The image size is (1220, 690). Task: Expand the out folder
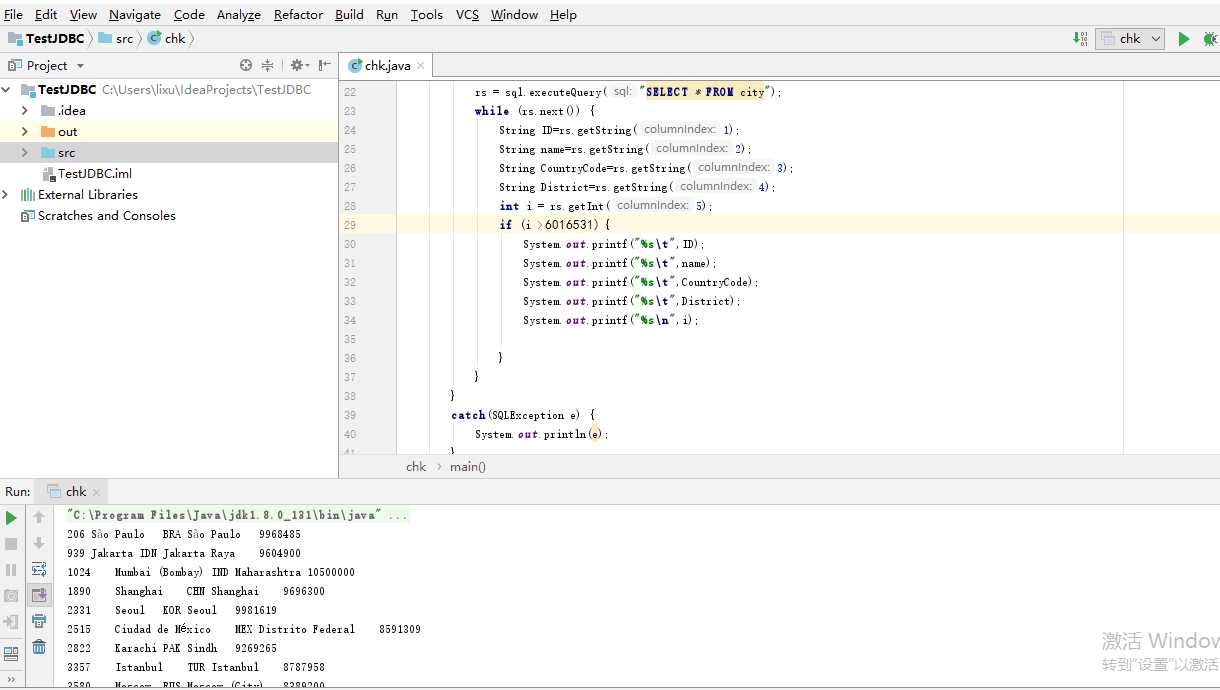[x=25, y=132]
